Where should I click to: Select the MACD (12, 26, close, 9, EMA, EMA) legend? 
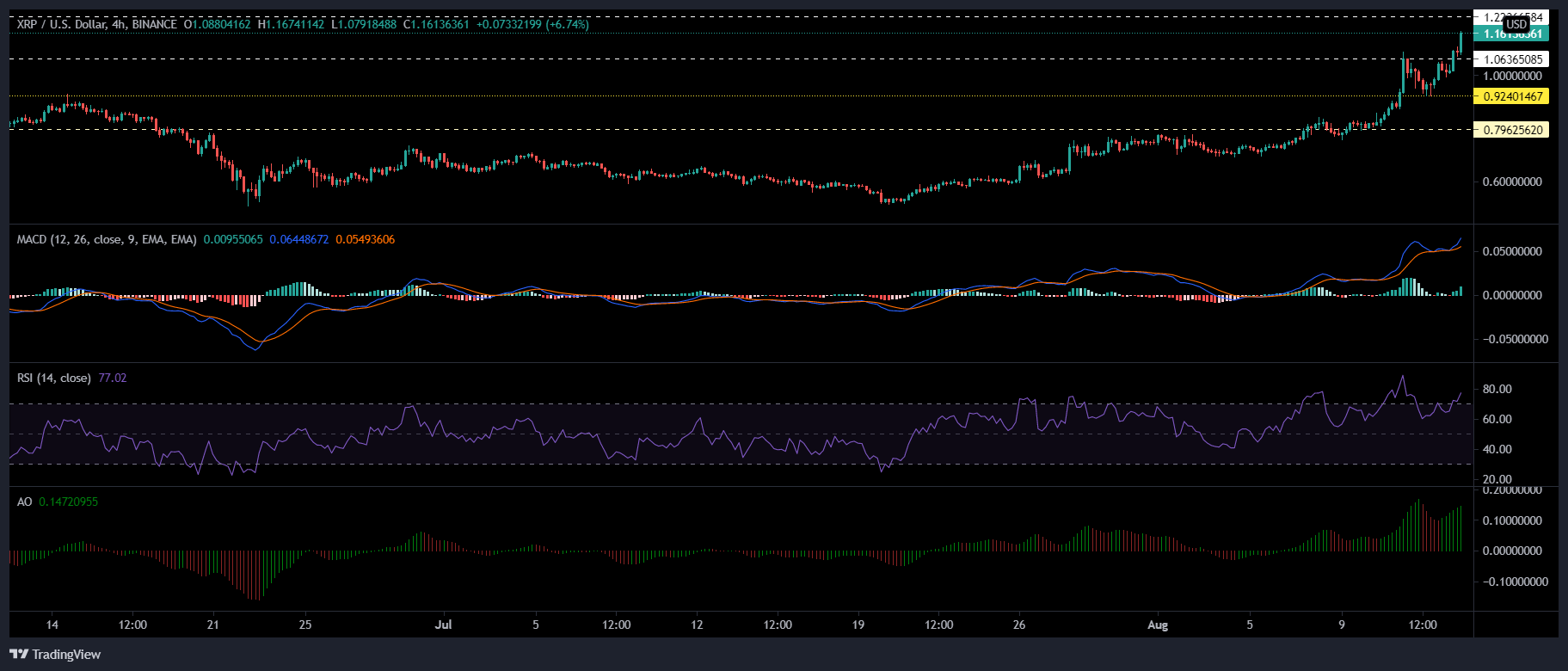(107, 239)
